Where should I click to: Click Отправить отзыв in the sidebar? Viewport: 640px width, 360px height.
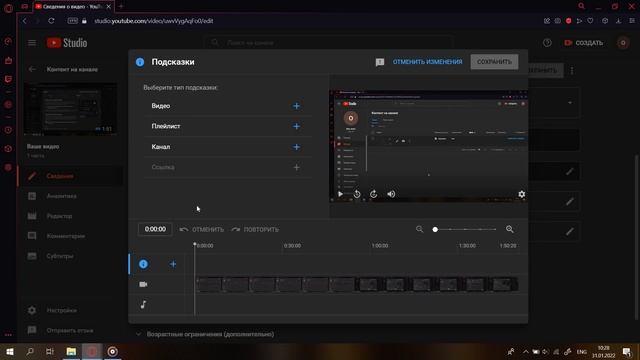click(x=70, y=330)
